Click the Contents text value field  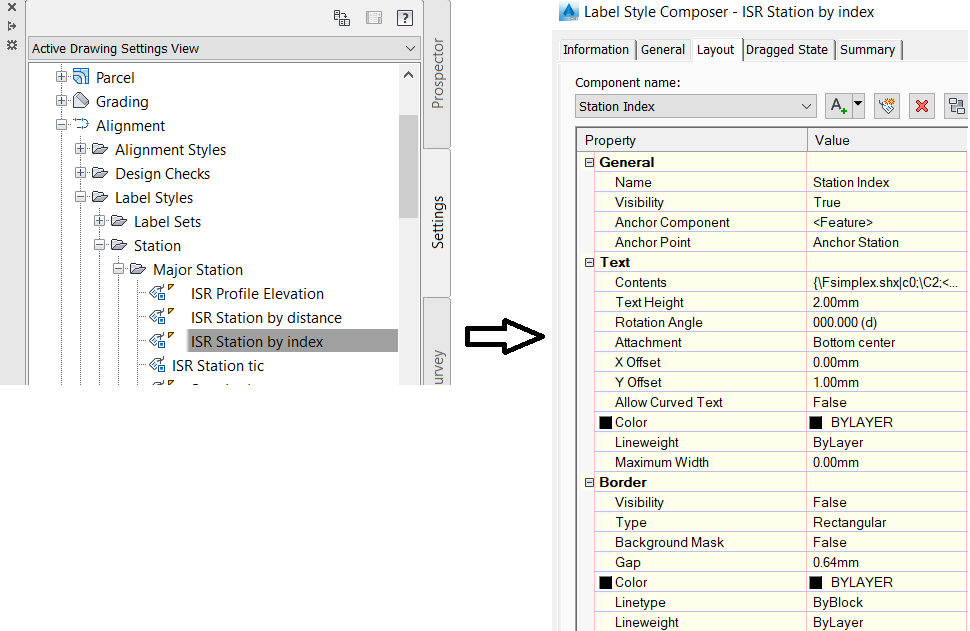[887, 283]
